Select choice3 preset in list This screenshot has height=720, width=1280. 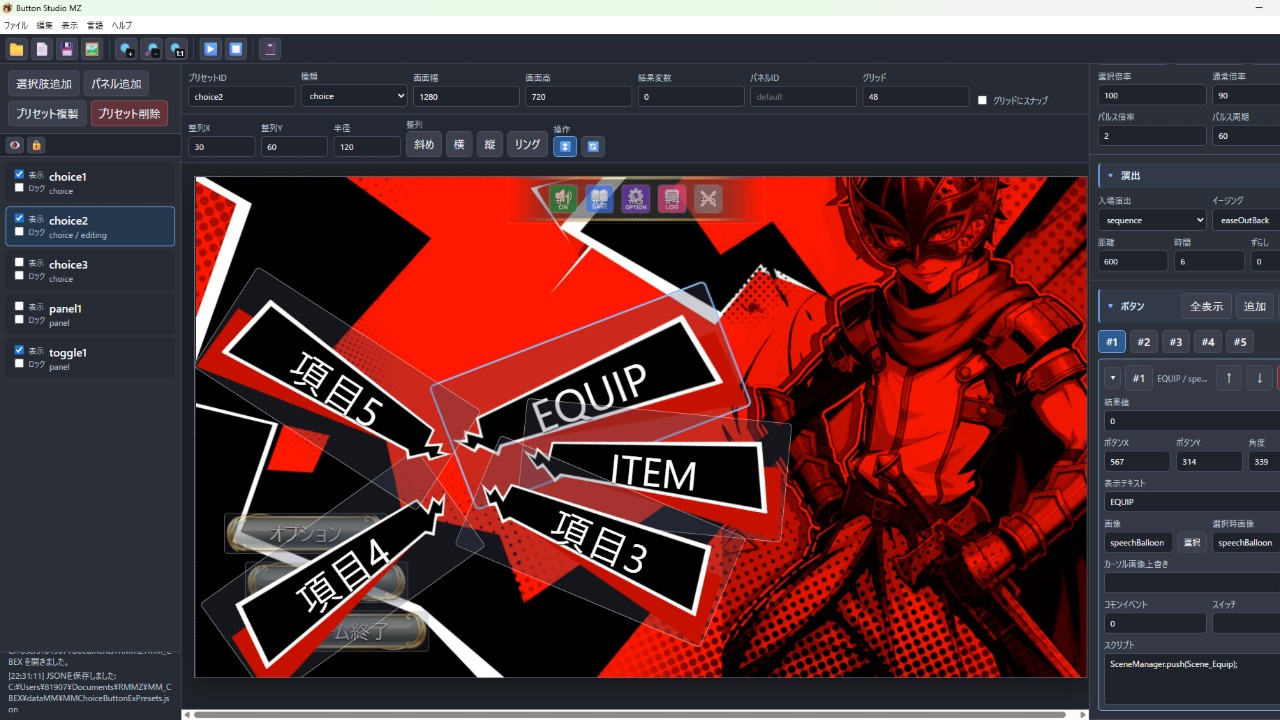pos(90,270)
